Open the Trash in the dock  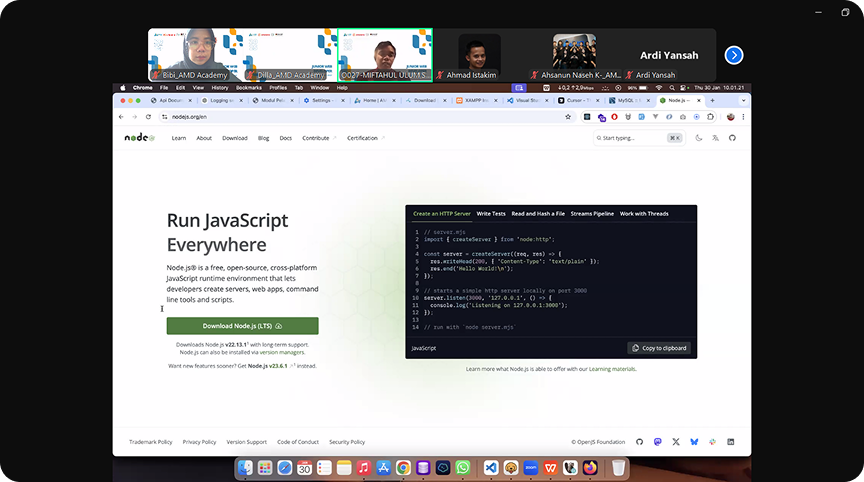point(618,468)
